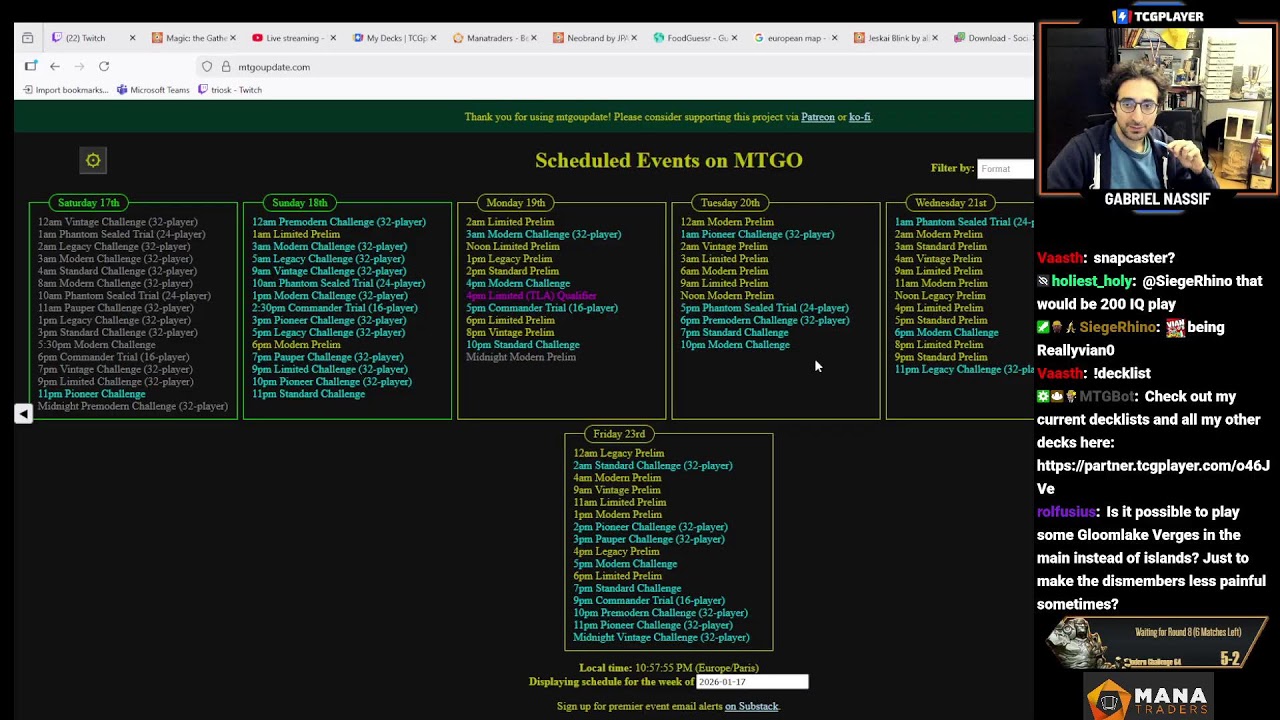Click the Mana Traders logo in the overlay
This screenshot has width=1280, height=720.
[x=1150, y=697]
